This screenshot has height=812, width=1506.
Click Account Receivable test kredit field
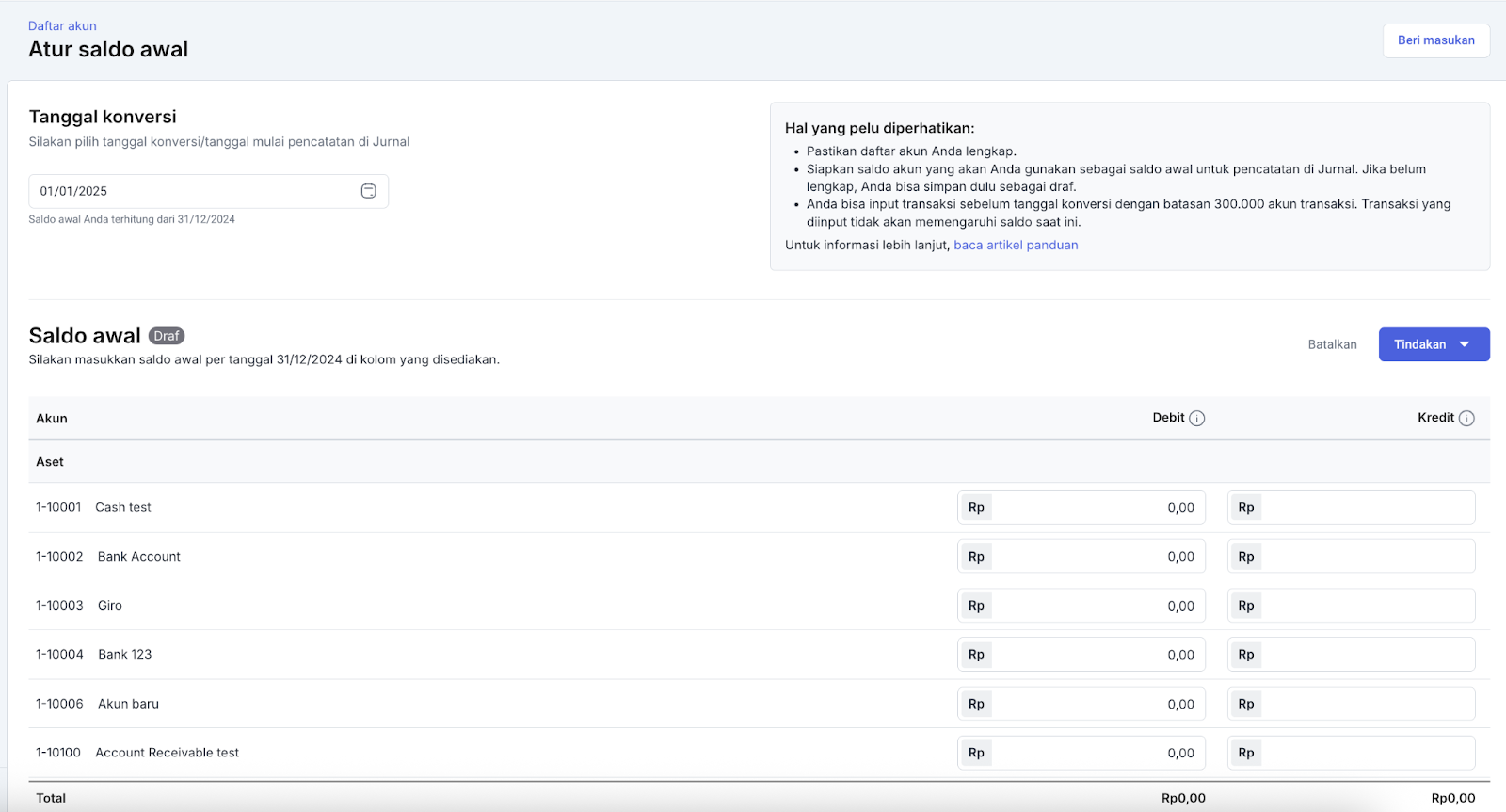tap(1365, 753)
